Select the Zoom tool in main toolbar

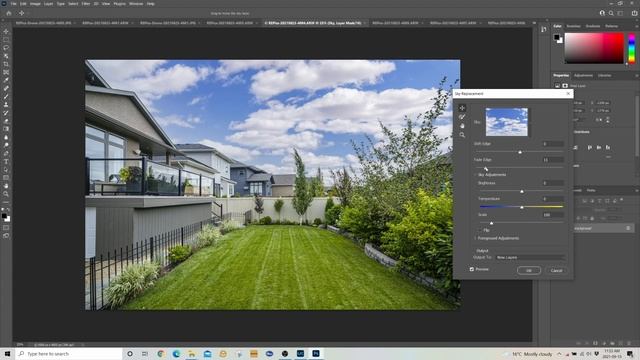click(6, 194)
